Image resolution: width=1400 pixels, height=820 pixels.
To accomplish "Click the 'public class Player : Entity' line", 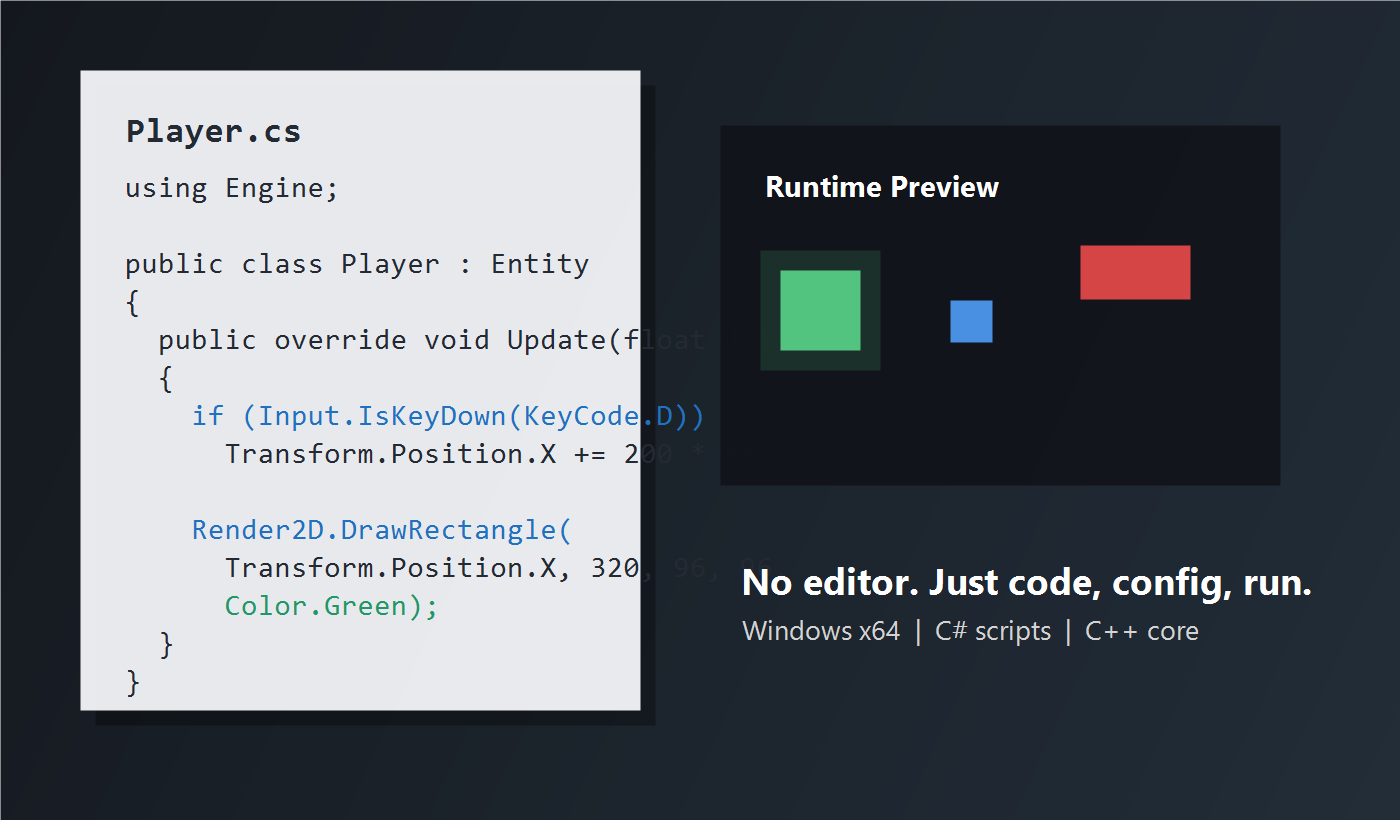I will (x=357, y=264).
